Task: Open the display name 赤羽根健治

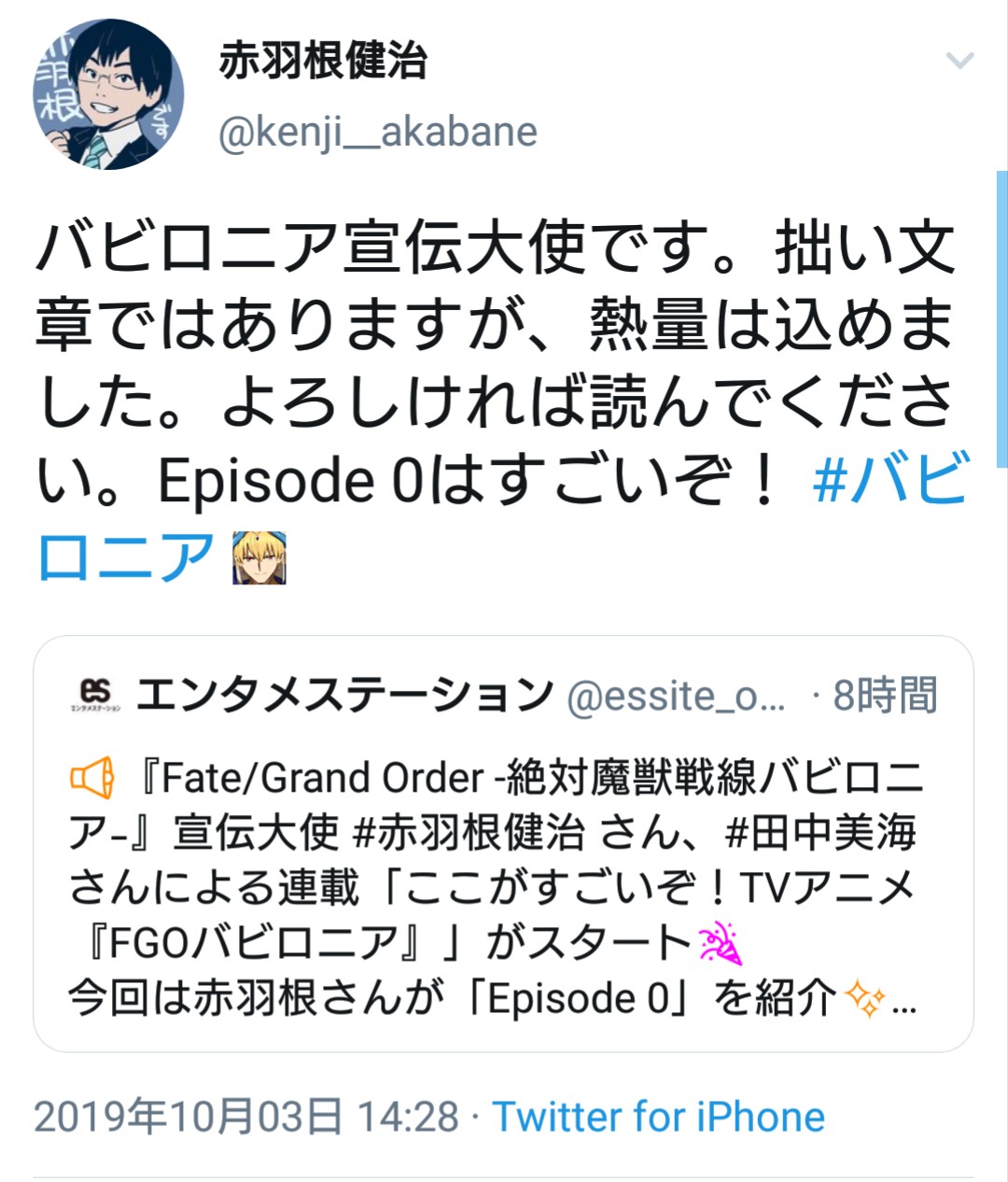Action: pyautogui.click(x=323, y=62)
